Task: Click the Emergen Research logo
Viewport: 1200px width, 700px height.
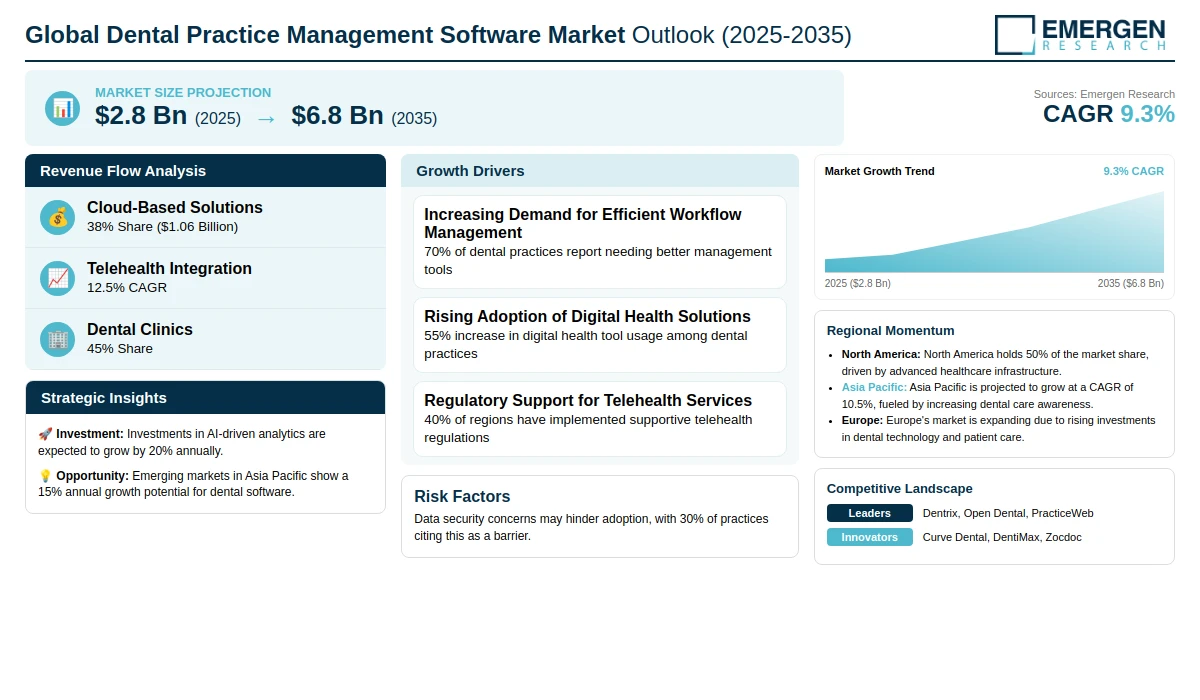Action: tap(1080, 34)
